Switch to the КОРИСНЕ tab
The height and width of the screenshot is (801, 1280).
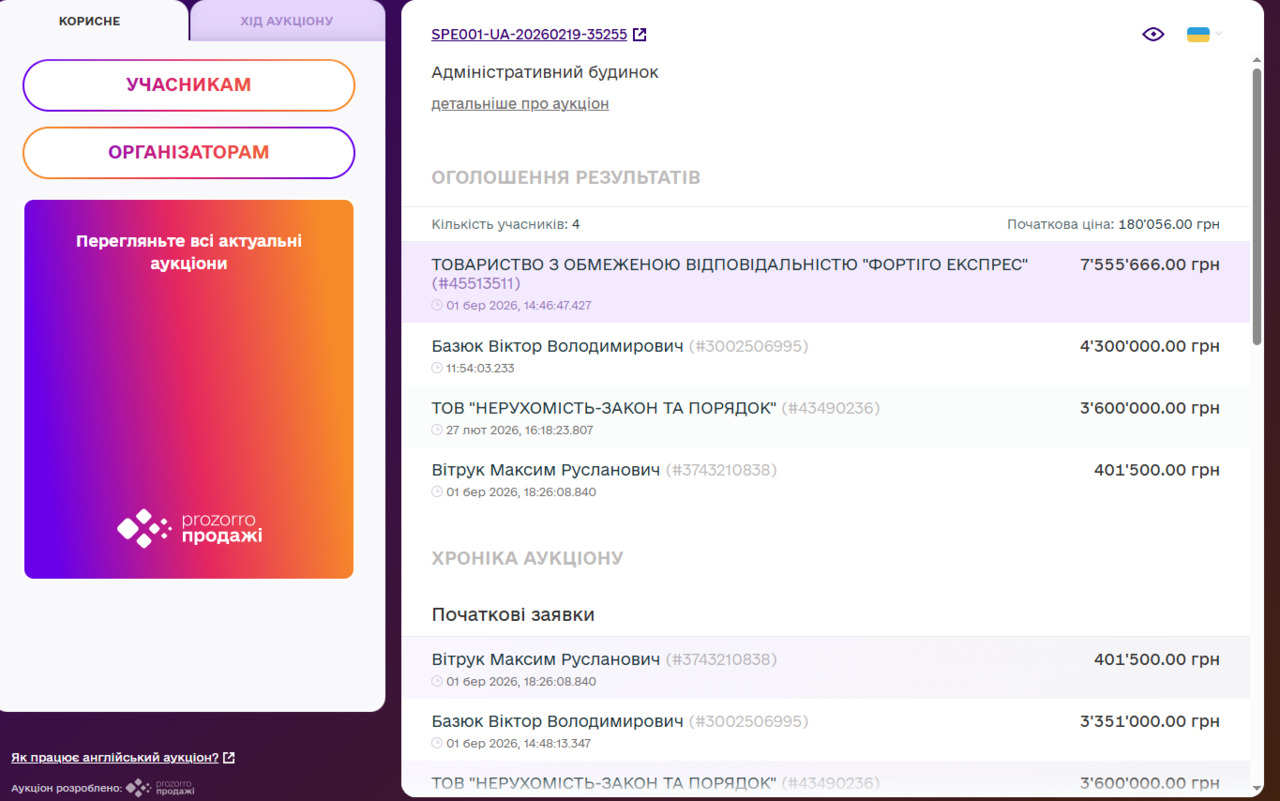point(90,21)
